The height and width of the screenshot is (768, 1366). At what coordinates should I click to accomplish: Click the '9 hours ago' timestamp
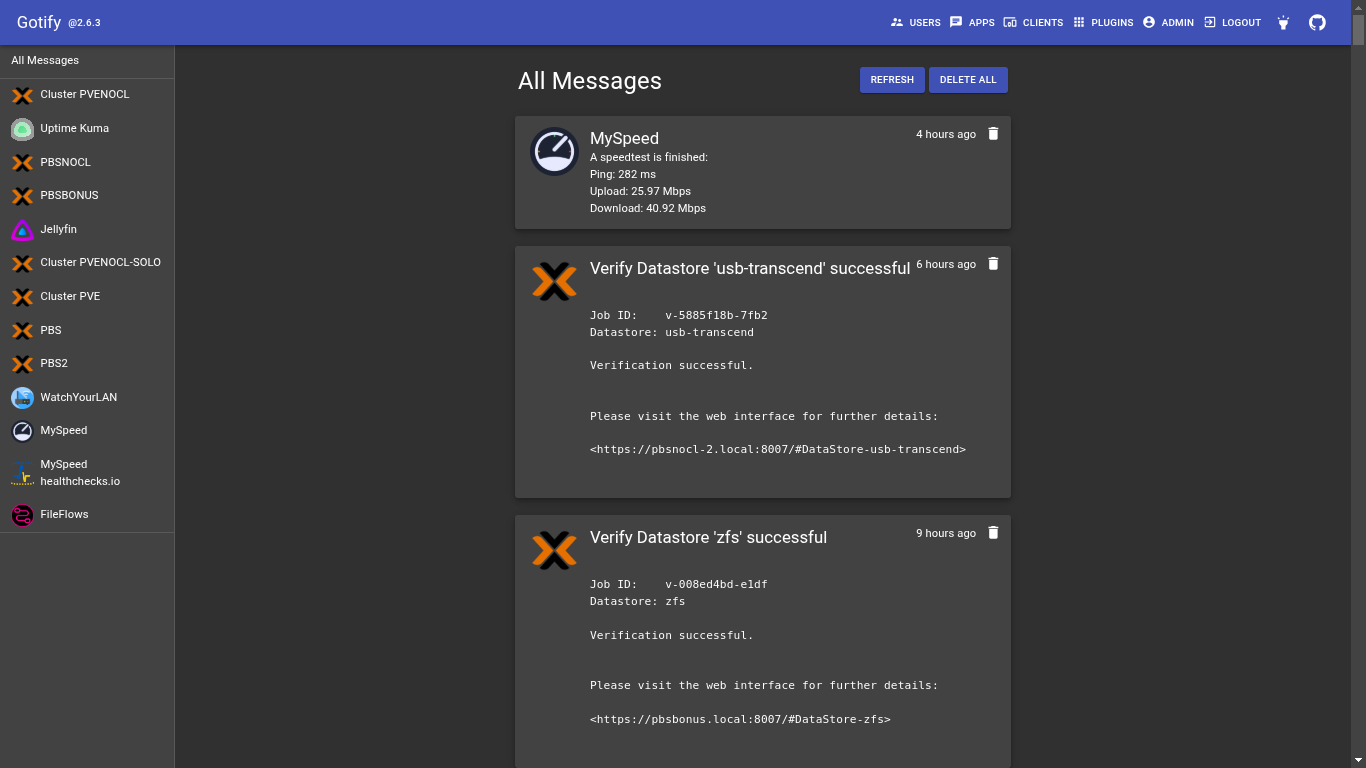[x=946, y=533]
